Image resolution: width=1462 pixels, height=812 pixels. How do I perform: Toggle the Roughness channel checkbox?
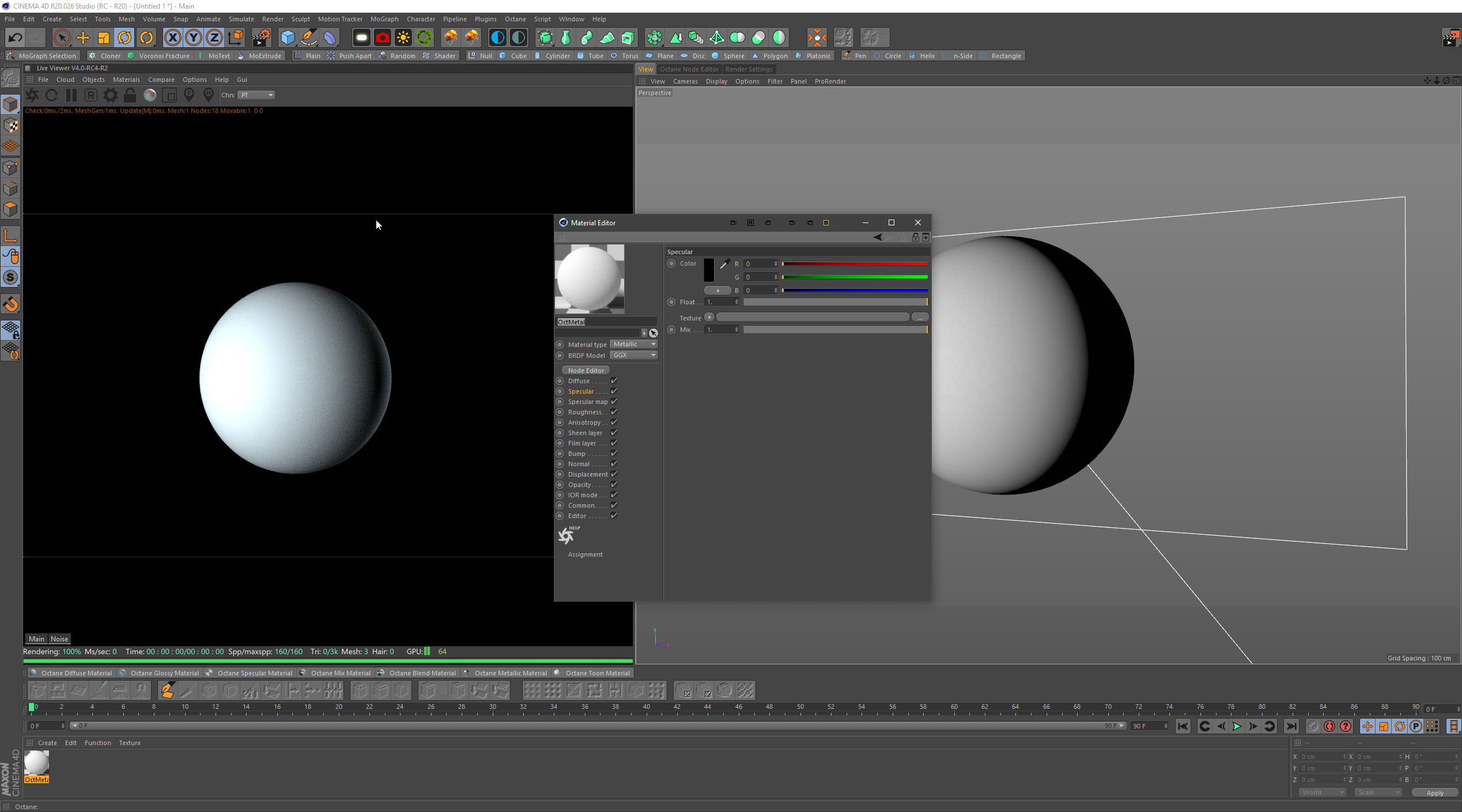point(614,412)
